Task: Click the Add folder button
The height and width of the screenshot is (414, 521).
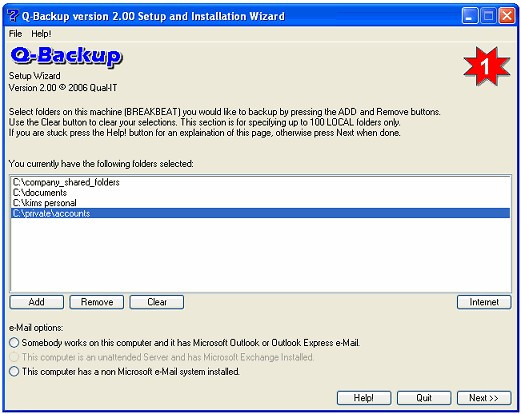Action: (37, 302)
